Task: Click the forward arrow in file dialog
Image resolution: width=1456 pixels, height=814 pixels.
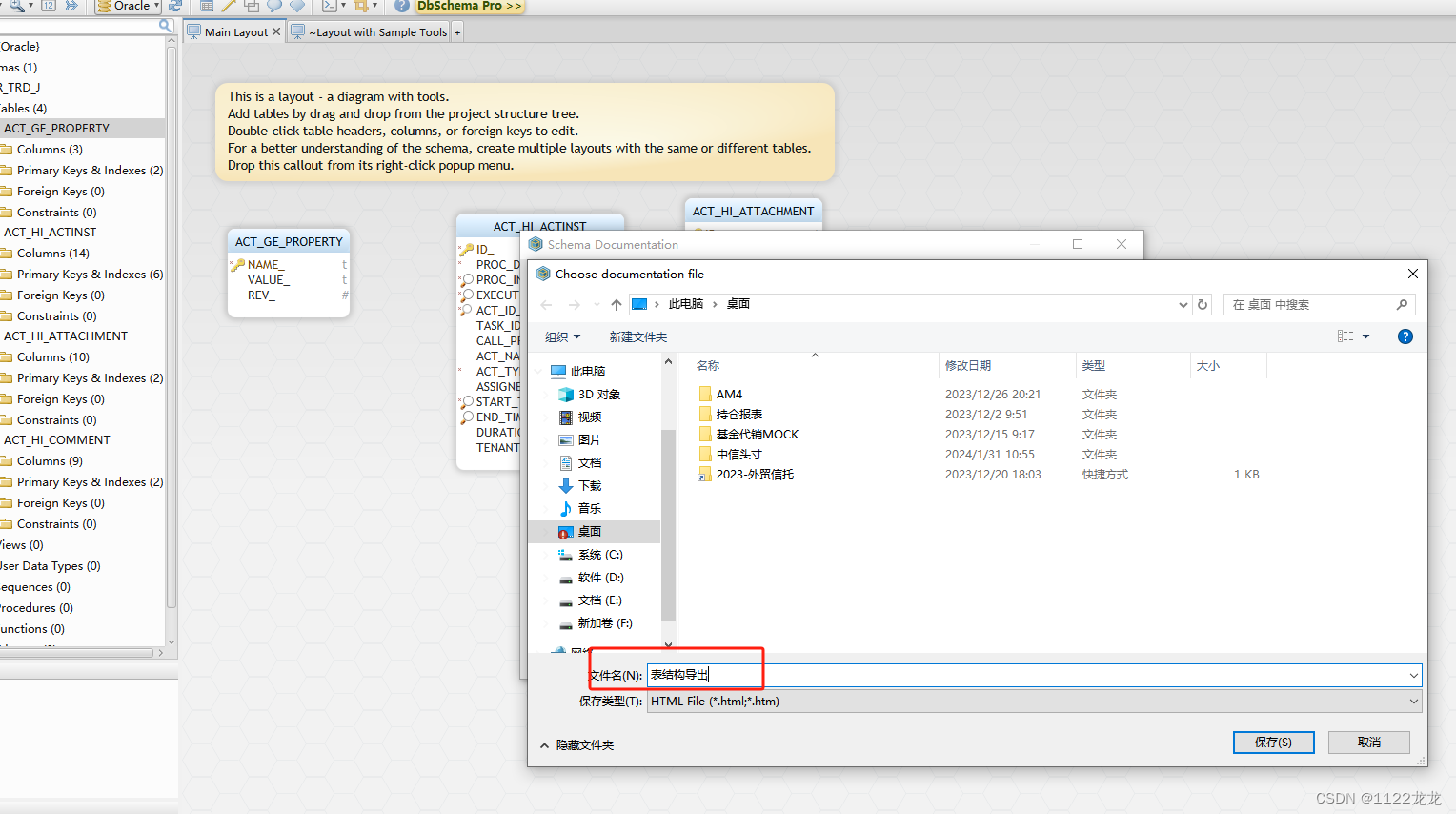Action: [575, 305]
